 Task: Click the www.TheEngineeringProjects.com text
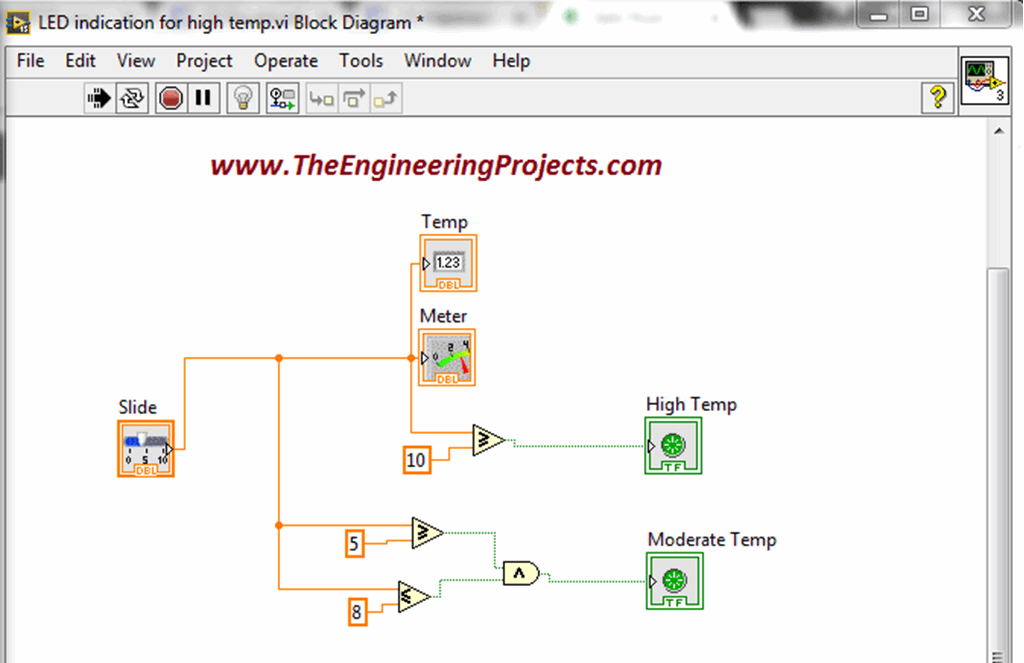point(434,165)
